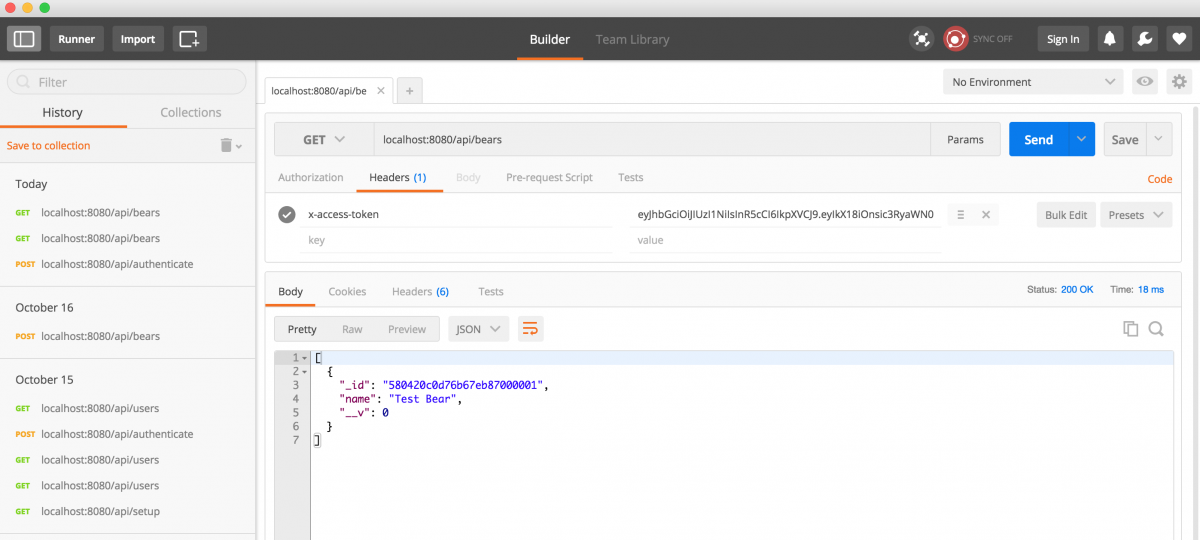Switch to the Collections tab
1200x540 pixels.
[x=190, y=112]
